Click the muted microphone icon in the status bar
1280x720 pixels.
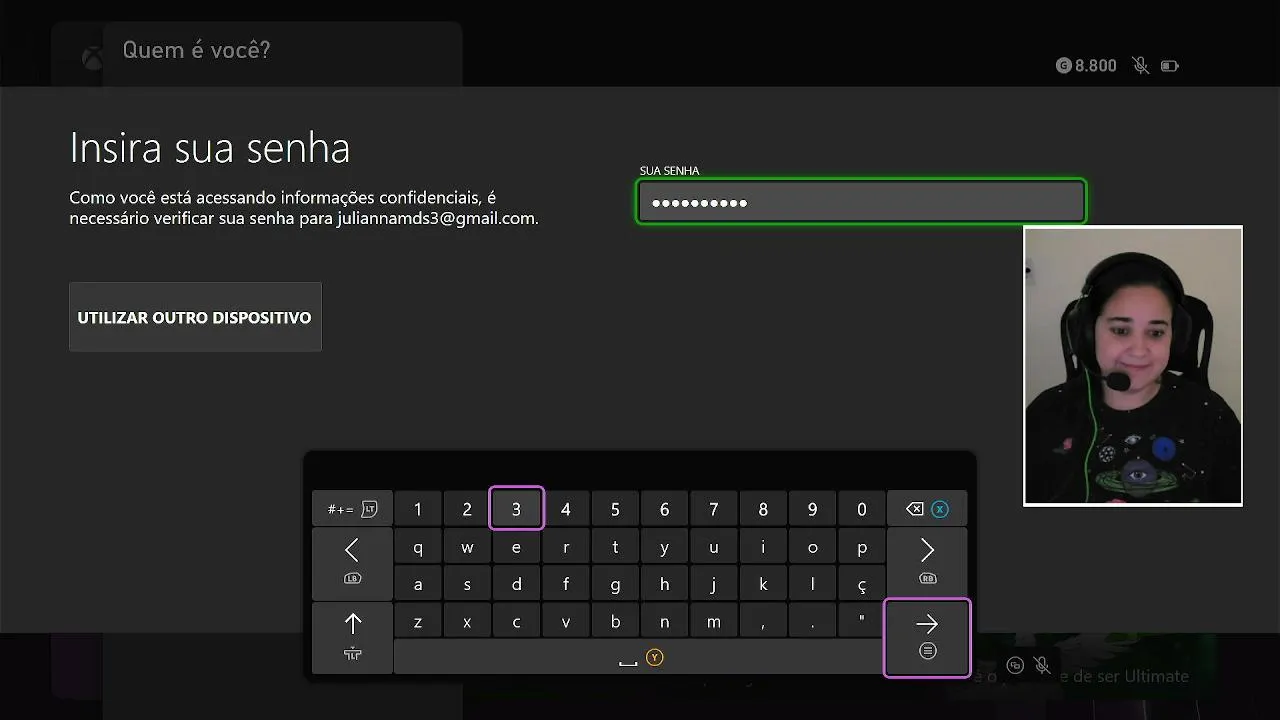(1140, 66)
